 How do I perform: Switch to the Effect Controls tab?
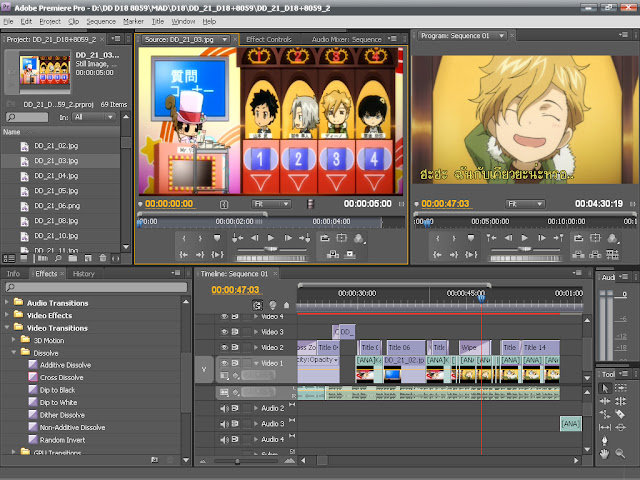pos(269,39)
